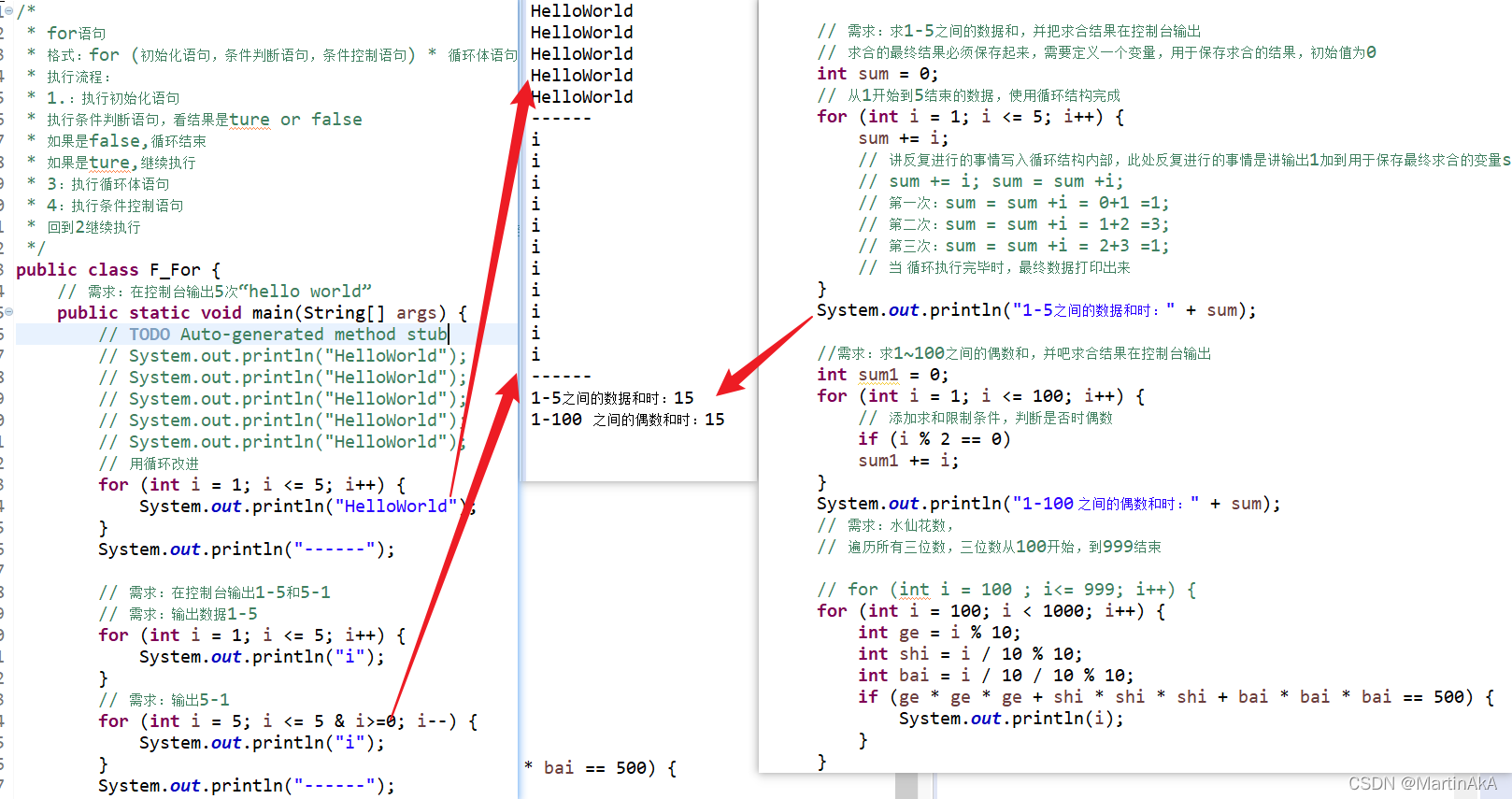
Task: Click the uncommented println("HelloWorld") statement
Action: (x=307, y=507)
